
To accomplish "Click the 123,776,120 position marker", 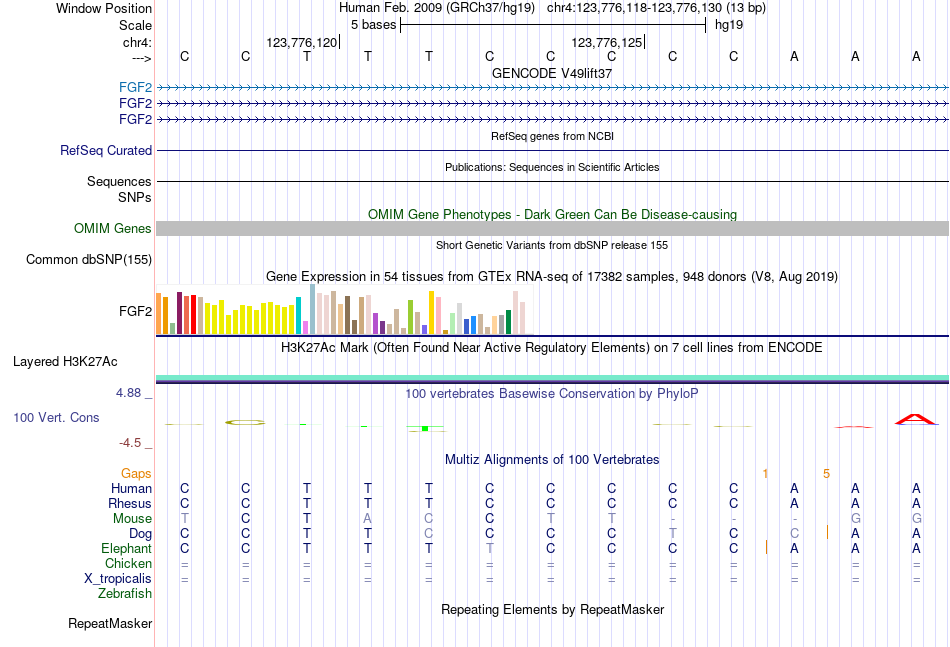I will pyautogui.click(x=302, y=42).
